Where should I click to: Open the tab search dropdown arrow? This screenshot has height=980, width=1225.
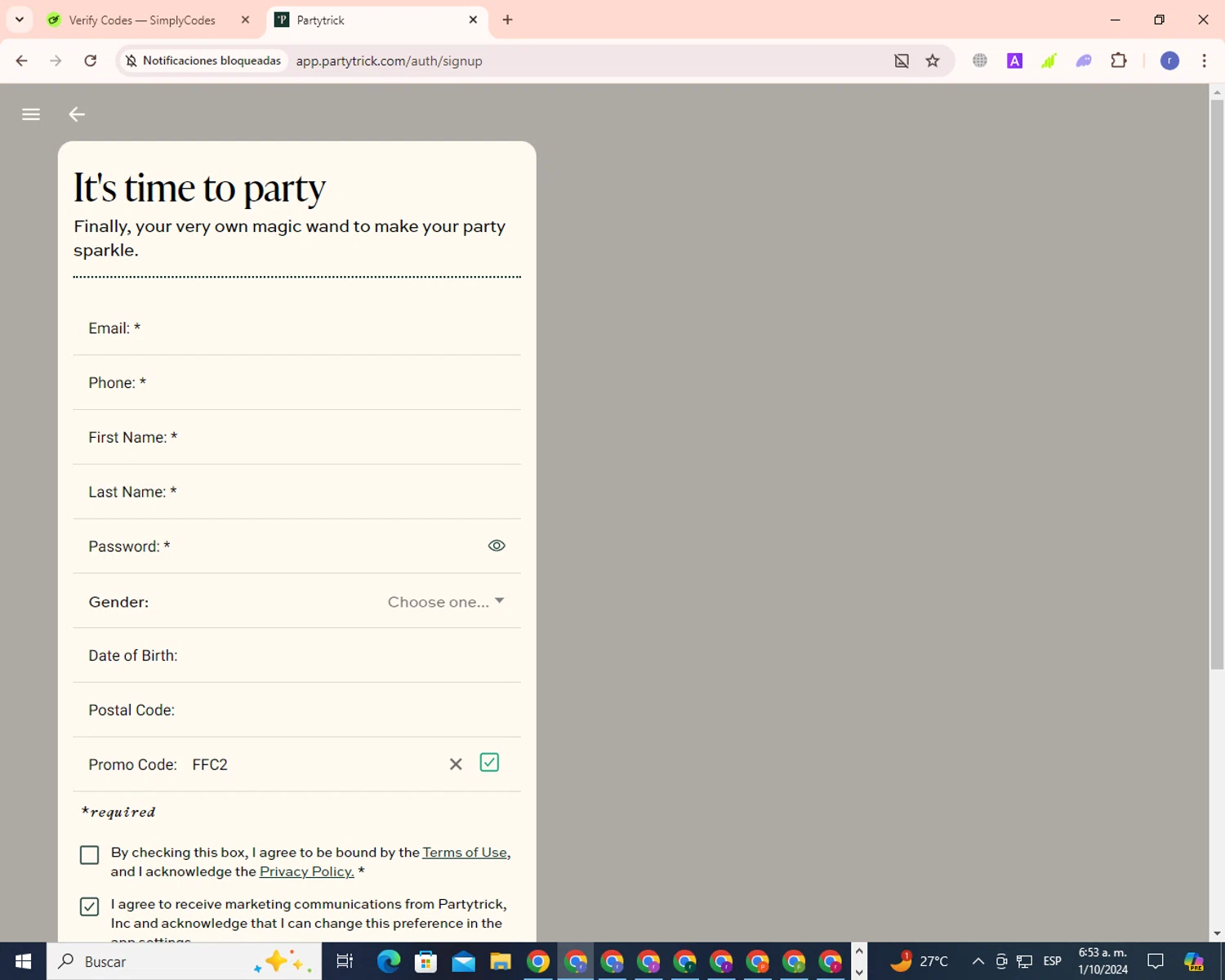click(x=20, y=20)
